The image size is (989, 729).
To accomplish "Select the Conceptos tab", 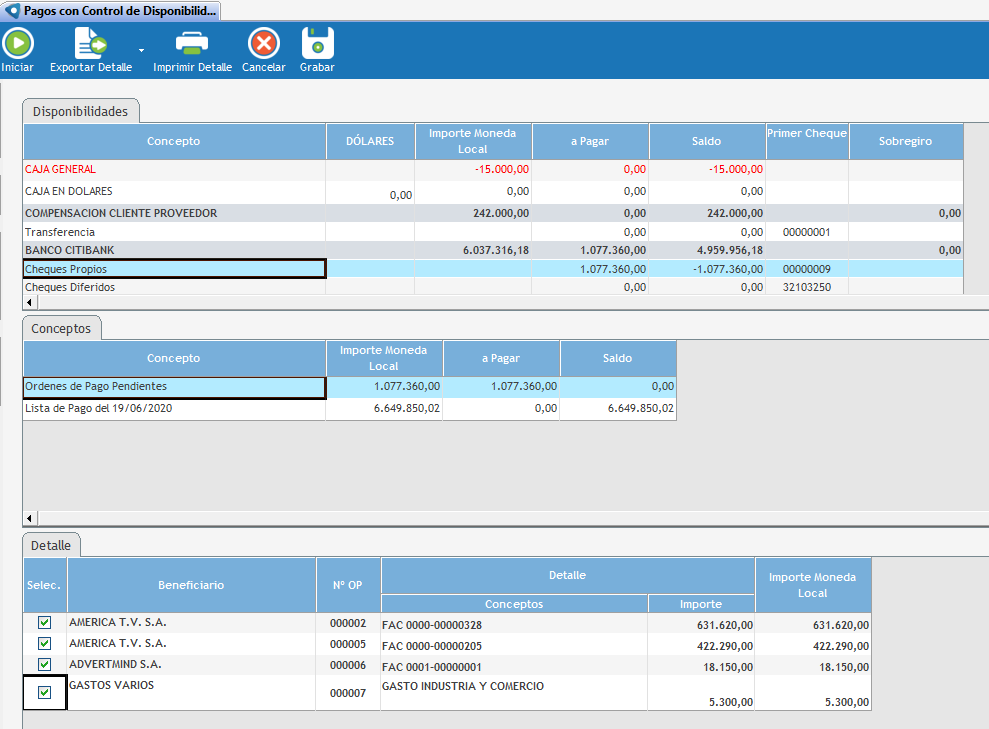I will coord(61,328).
